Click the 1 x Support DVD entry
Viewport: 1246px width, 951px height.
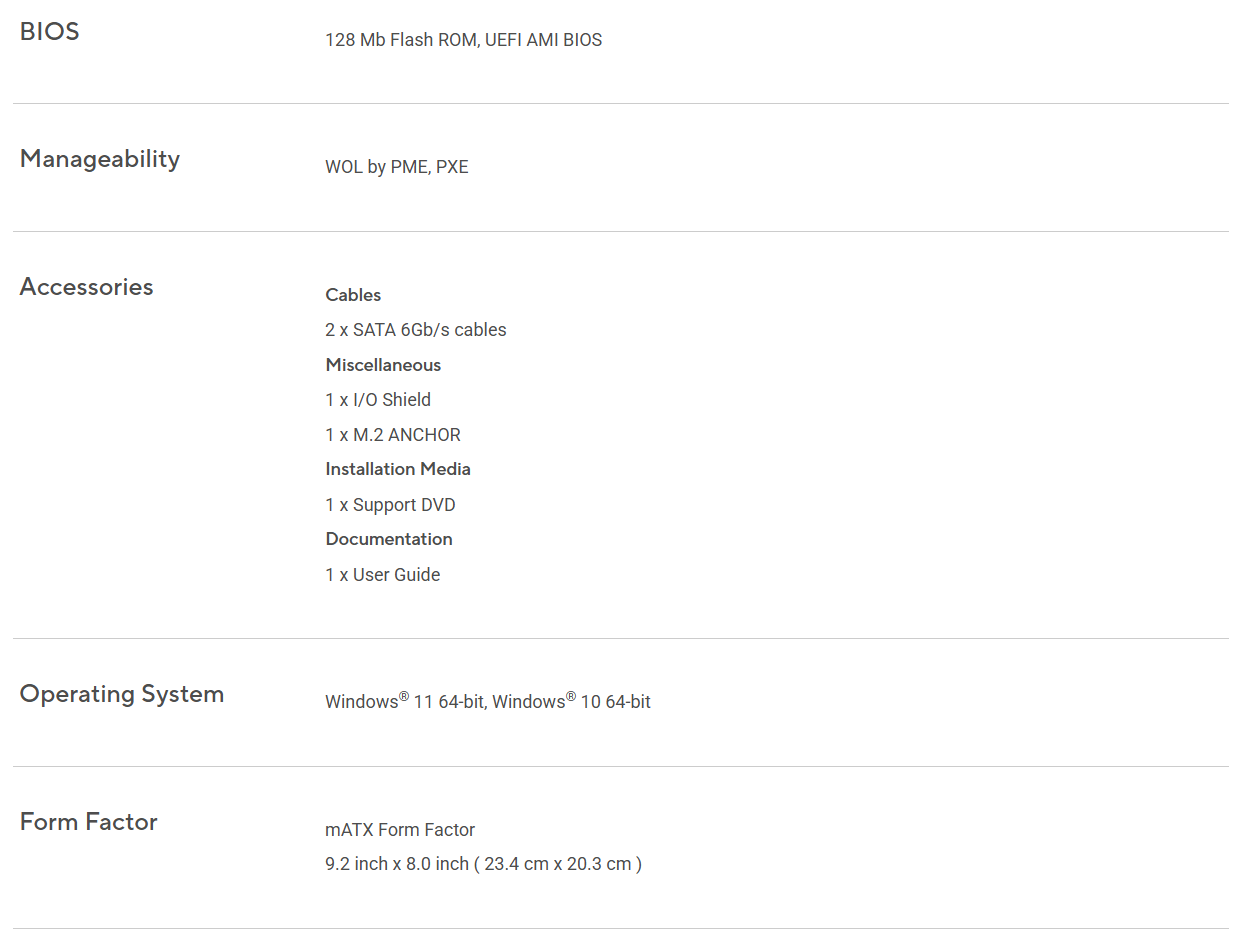[390, 505]
